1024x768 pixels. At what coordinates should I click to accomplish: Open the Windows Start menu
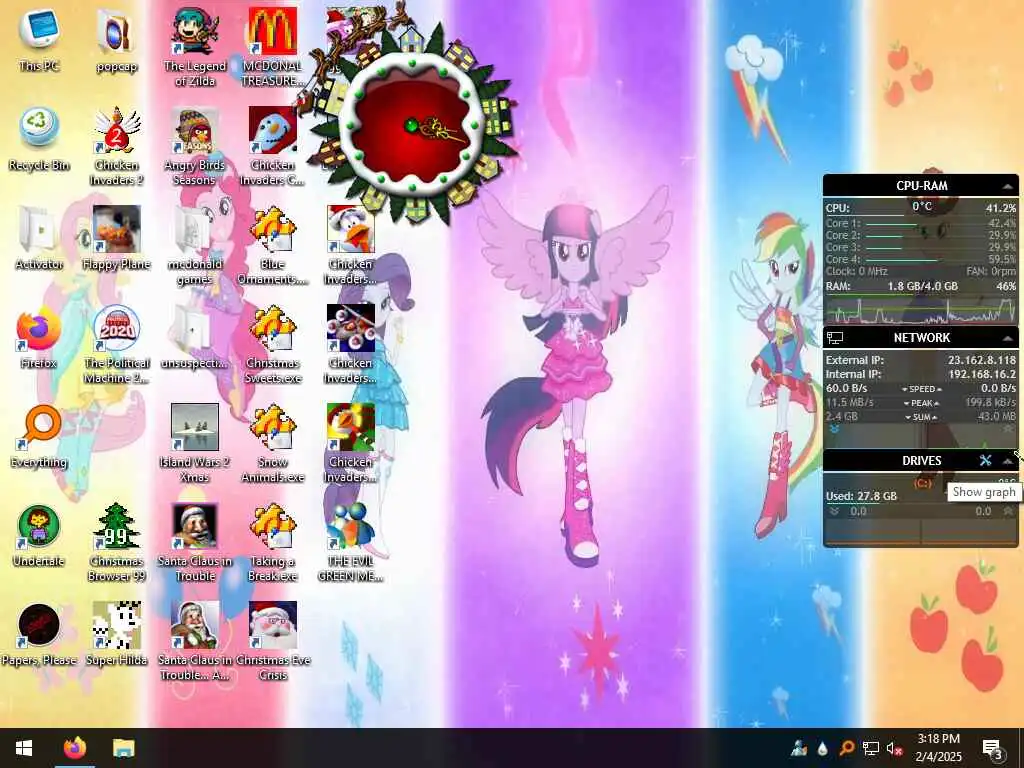(24, 748)
